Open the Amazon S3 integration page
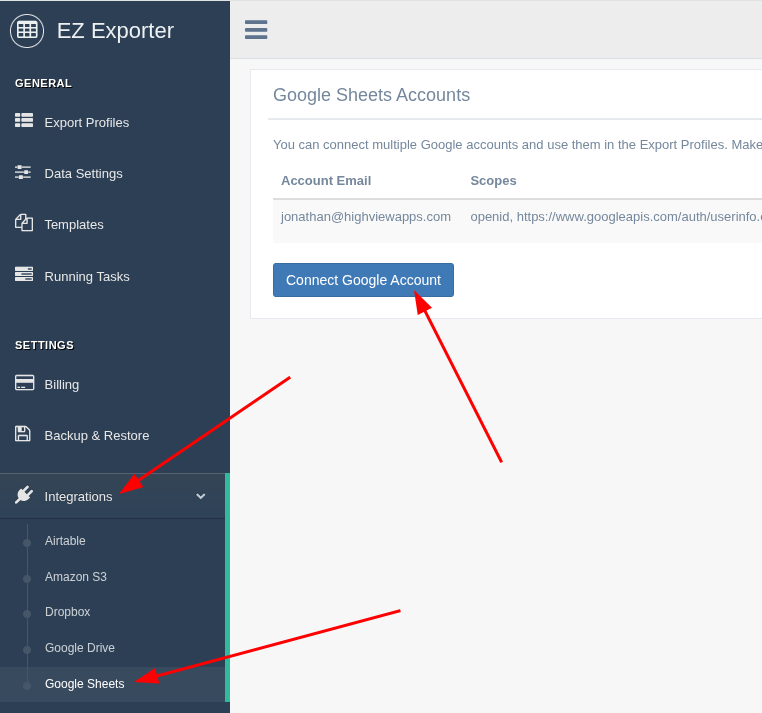Screen dimensions: 762x713 [75, 577]
